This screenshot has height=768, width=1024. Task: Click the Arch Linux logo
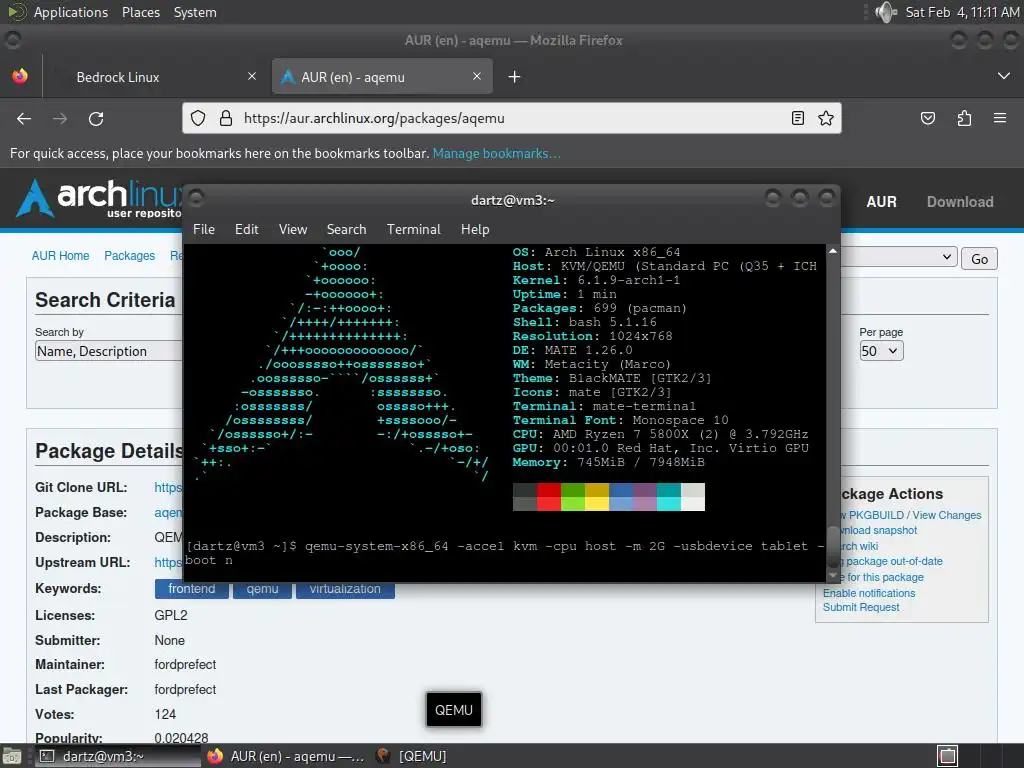(98, 198)
